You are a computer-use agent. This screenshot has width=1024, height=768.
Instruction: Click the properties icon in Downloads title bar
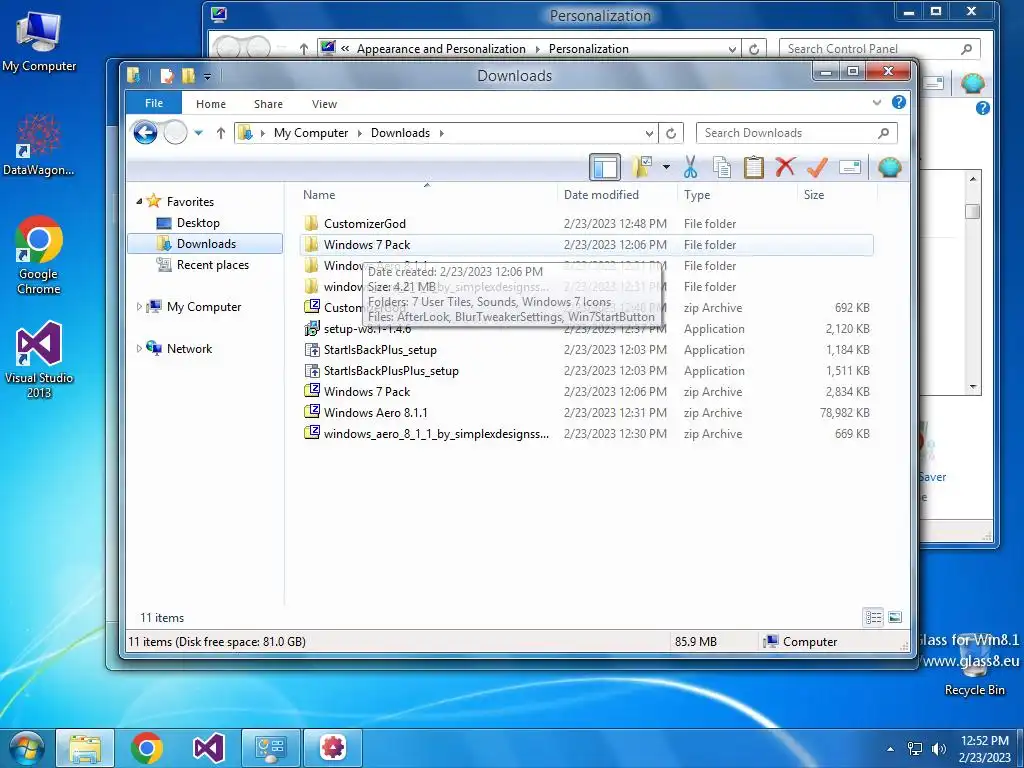[167, 76]
